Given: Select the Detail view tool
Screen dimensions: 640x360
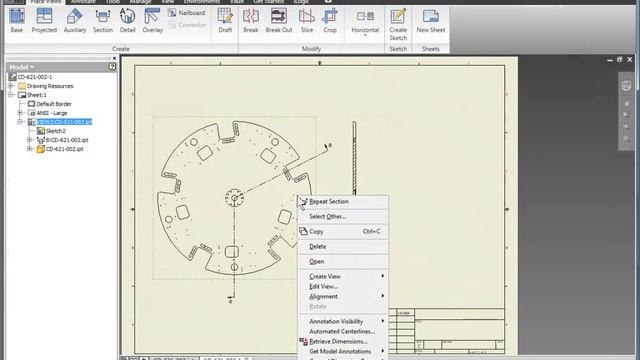Looking at the screenshot, I should [127, 20].
